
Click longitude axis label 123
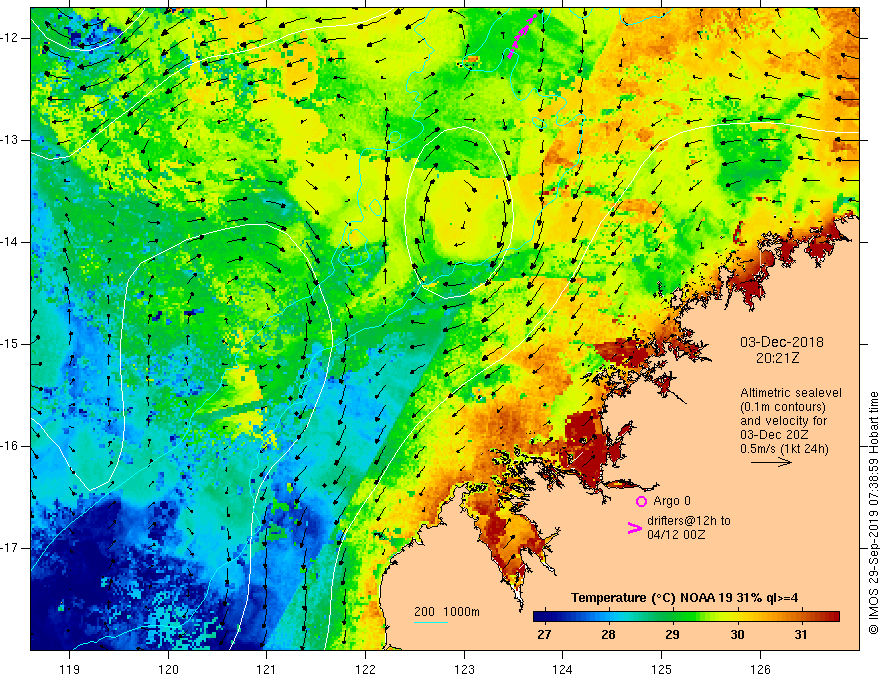(x=464, y=669)
